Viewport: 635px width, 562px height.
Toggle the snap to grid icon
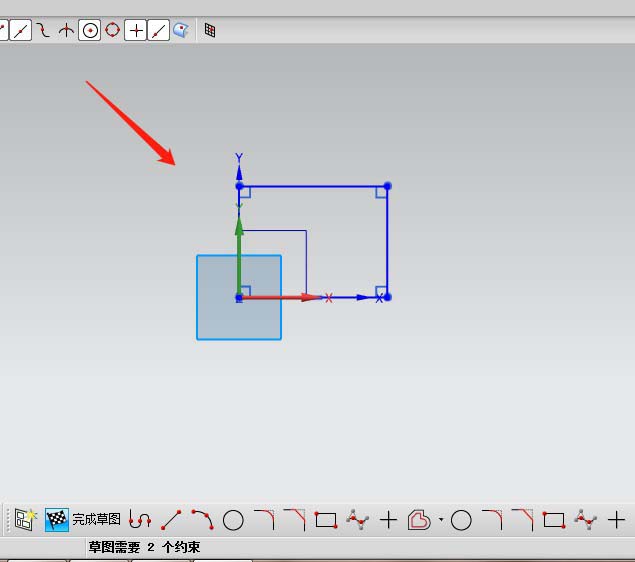pyautogui.click(x=210, y=30)
